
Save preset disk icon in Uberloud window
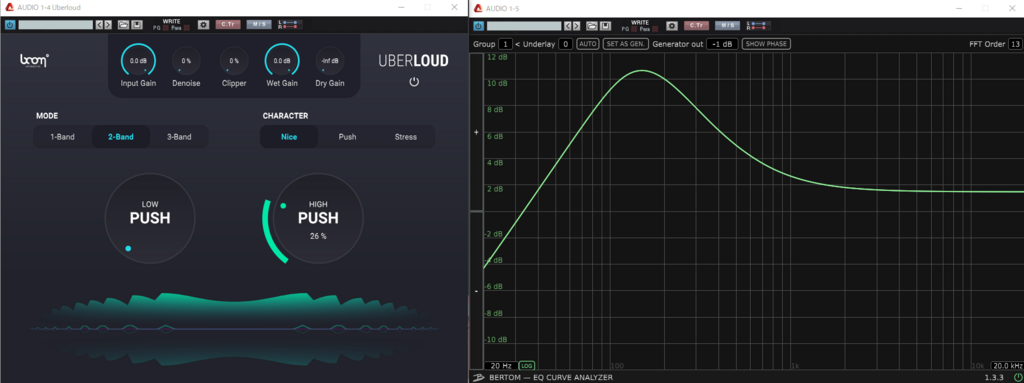click(137, 25)
